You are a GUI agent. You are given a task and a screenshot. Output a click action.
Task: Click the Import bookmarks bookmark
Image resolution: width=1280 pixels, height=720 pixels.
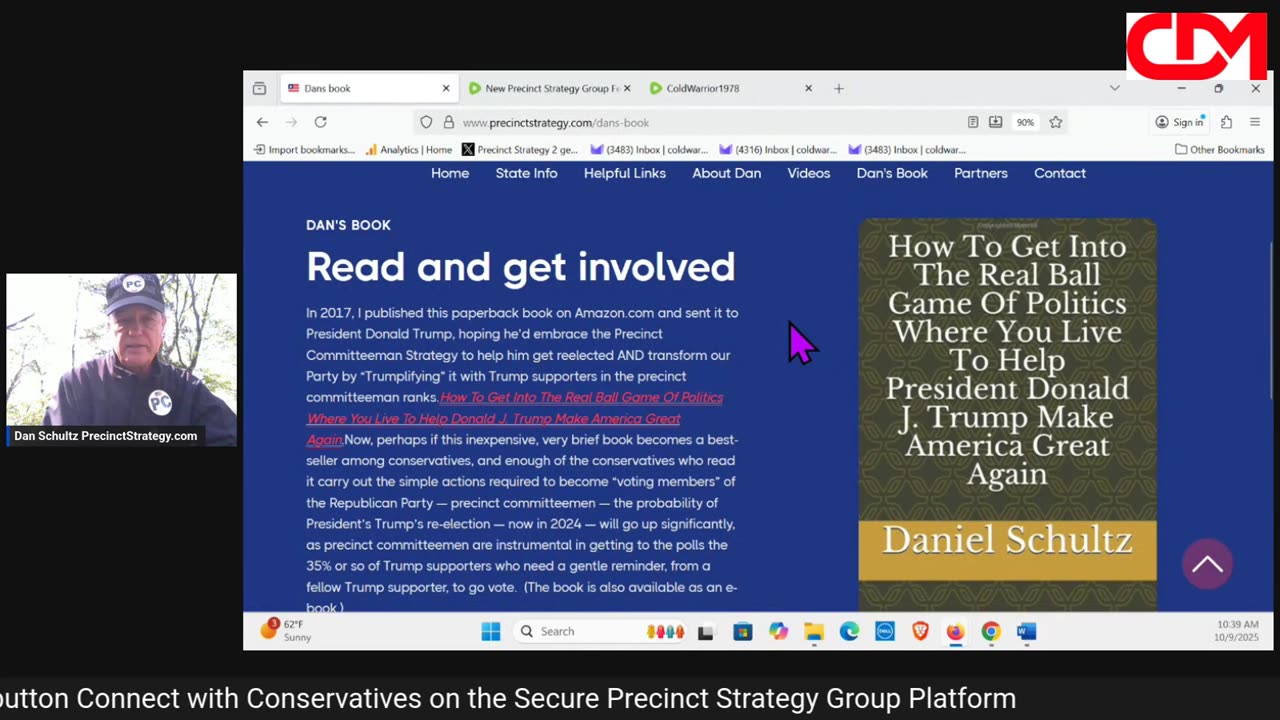(304, 149)
